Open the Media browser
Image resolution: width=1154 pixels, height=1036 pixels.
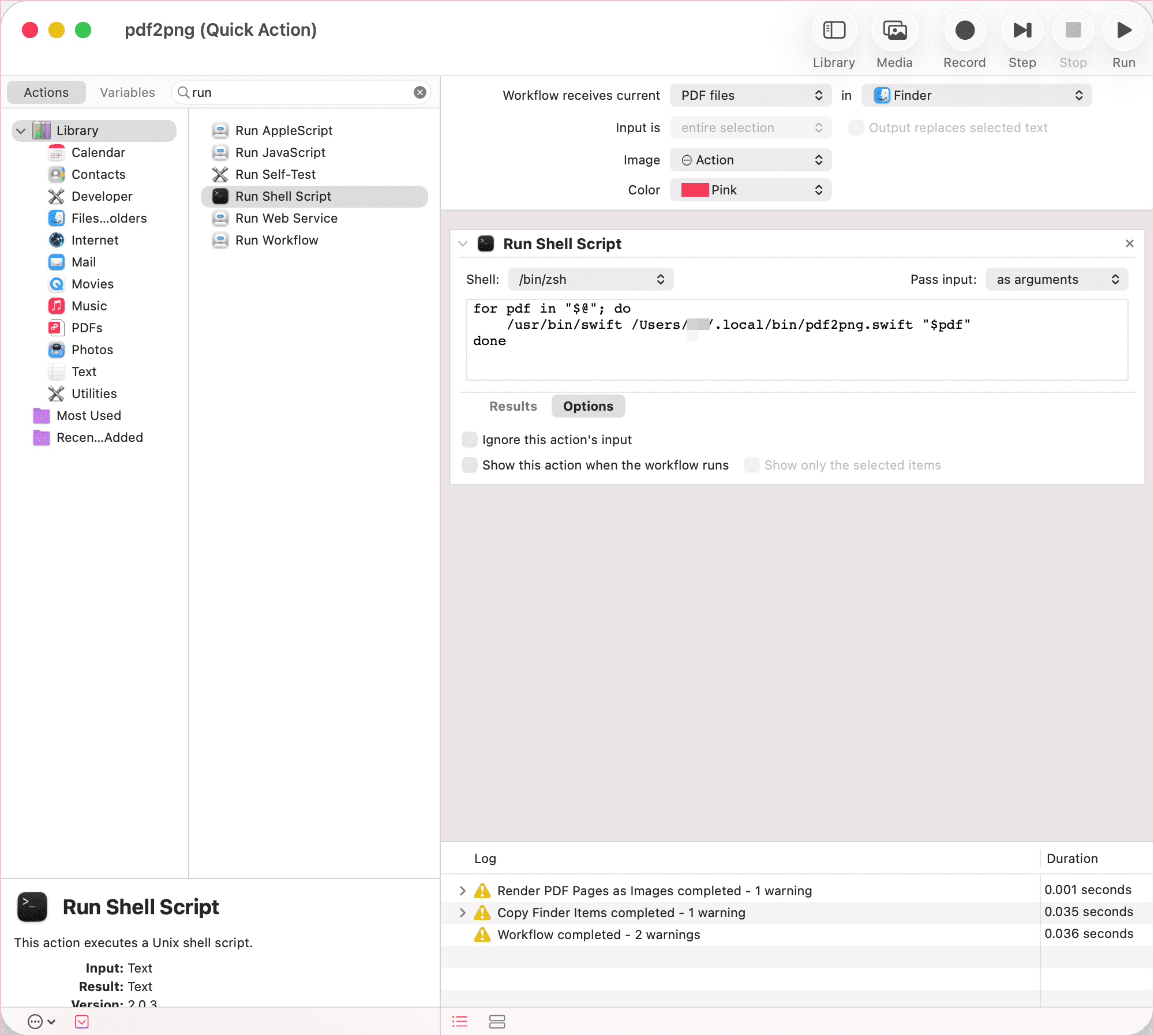[894, 31]
